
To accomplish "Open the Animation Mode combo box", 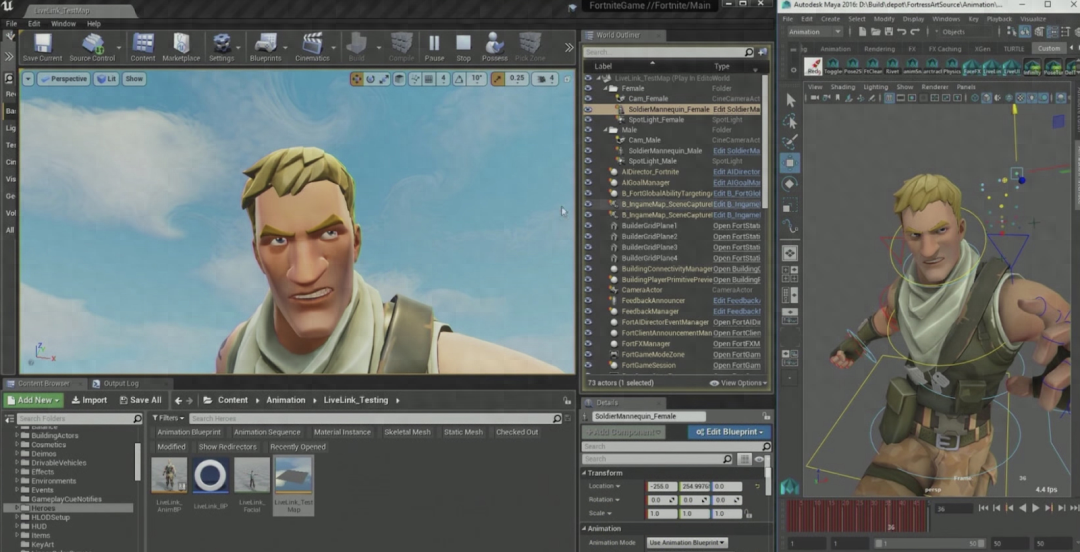I will point(687,543).
